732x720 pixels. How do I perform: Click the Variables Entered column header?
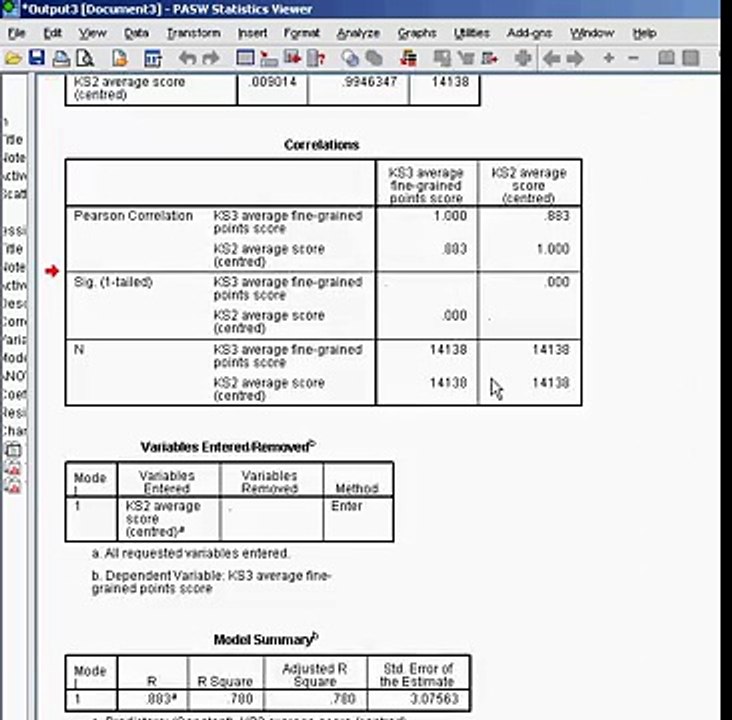tap(167, 482)
